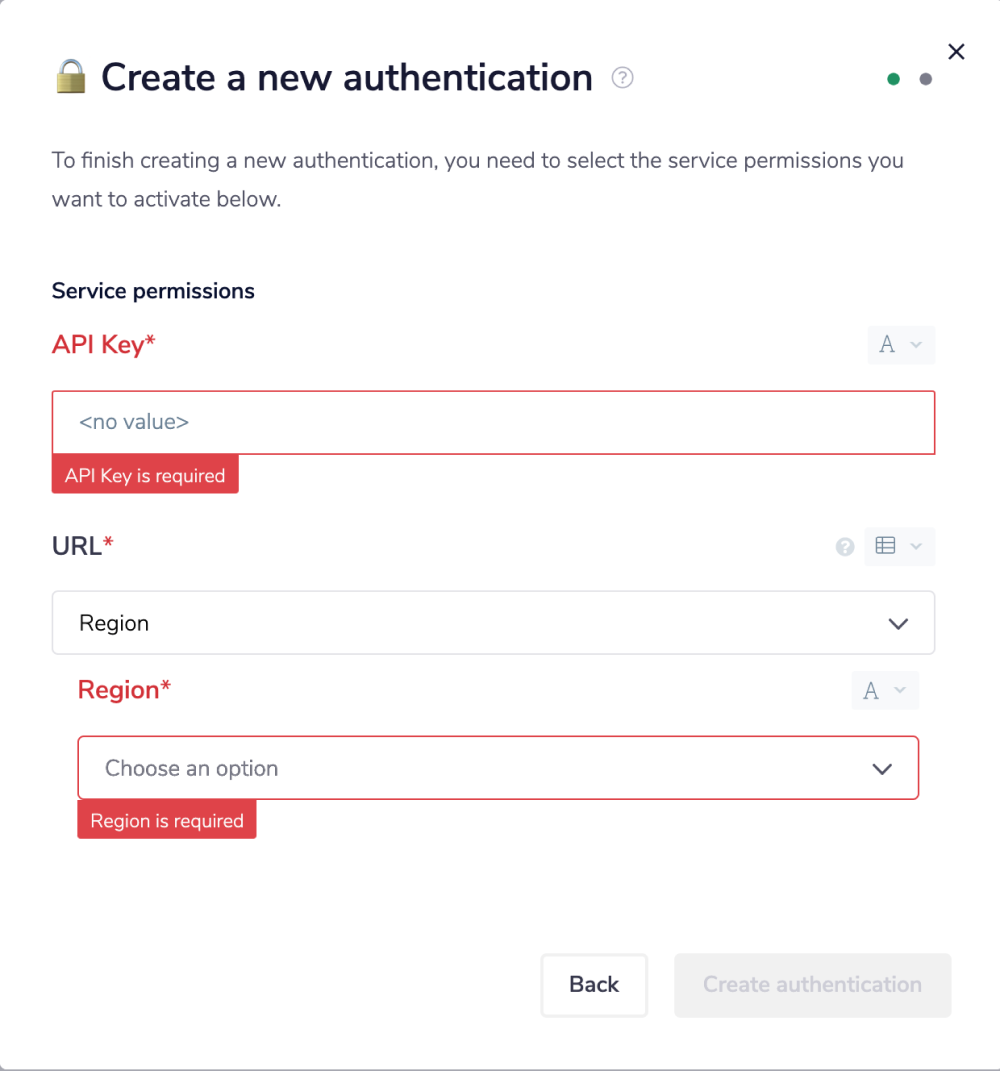Show help for the URL field

845,547
